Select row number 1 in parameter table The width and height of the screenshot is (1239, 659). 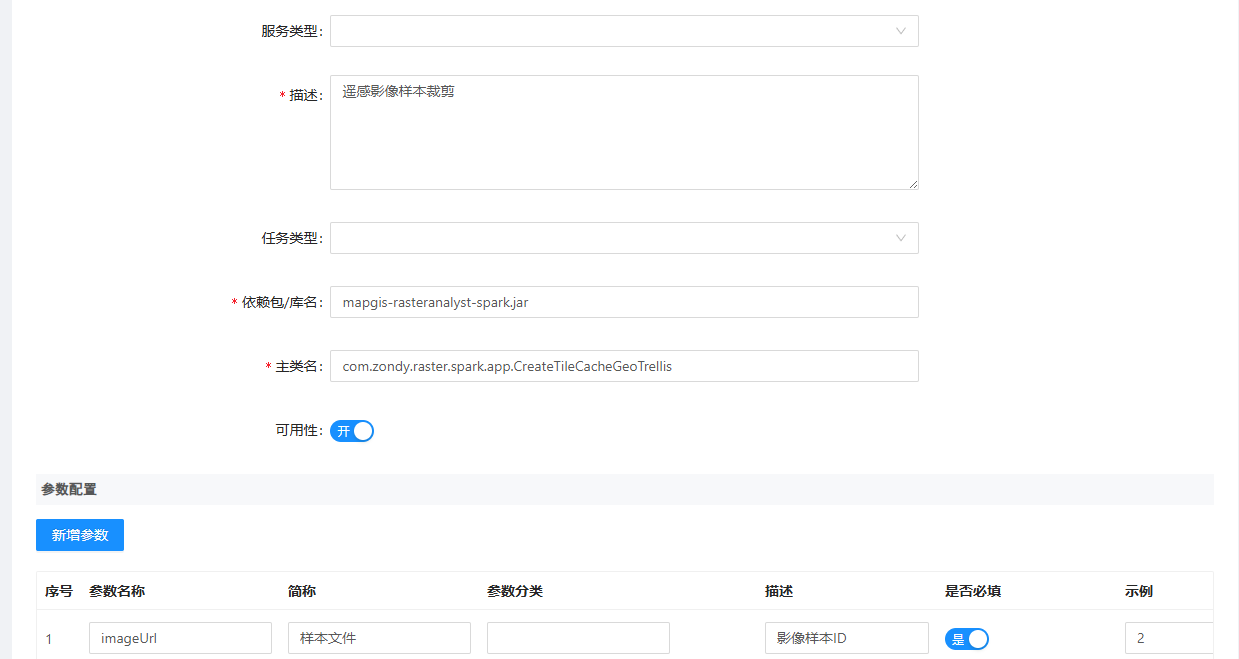coord(49,639)
